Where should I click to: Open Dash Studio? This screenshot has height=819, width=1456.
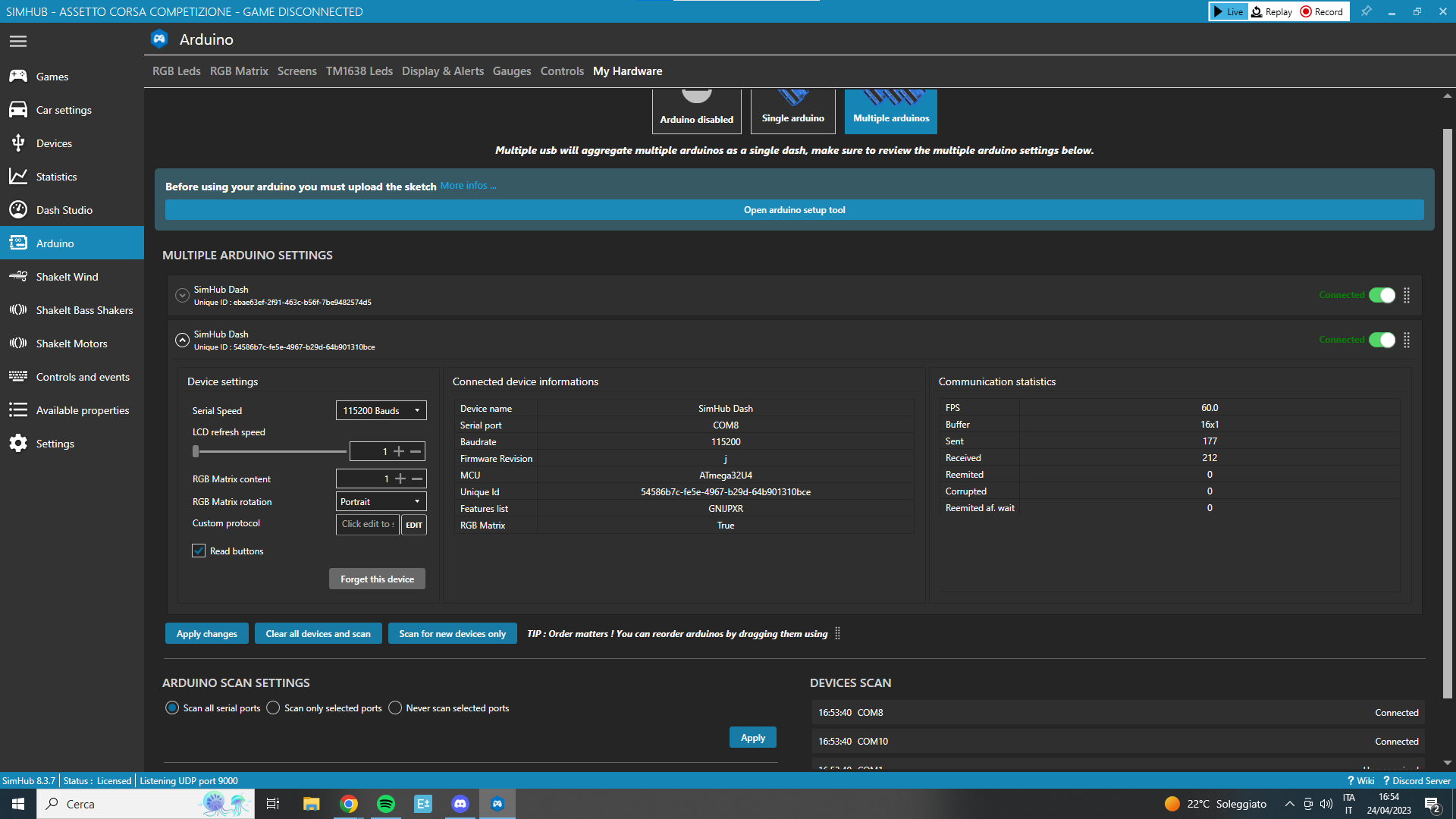72,210
